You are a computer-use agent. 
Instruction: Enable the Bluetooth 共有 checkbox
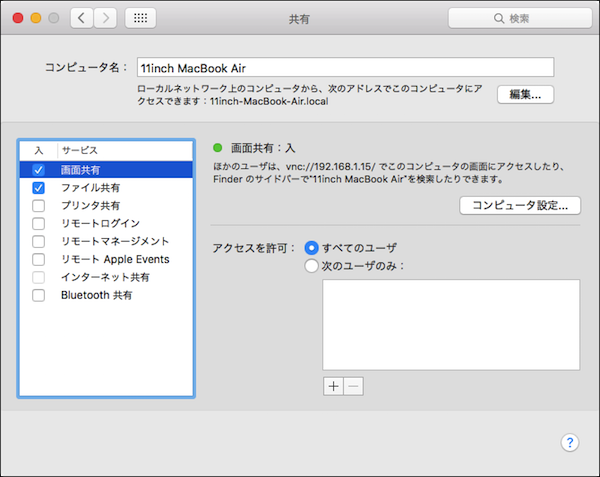click(38, 295)
